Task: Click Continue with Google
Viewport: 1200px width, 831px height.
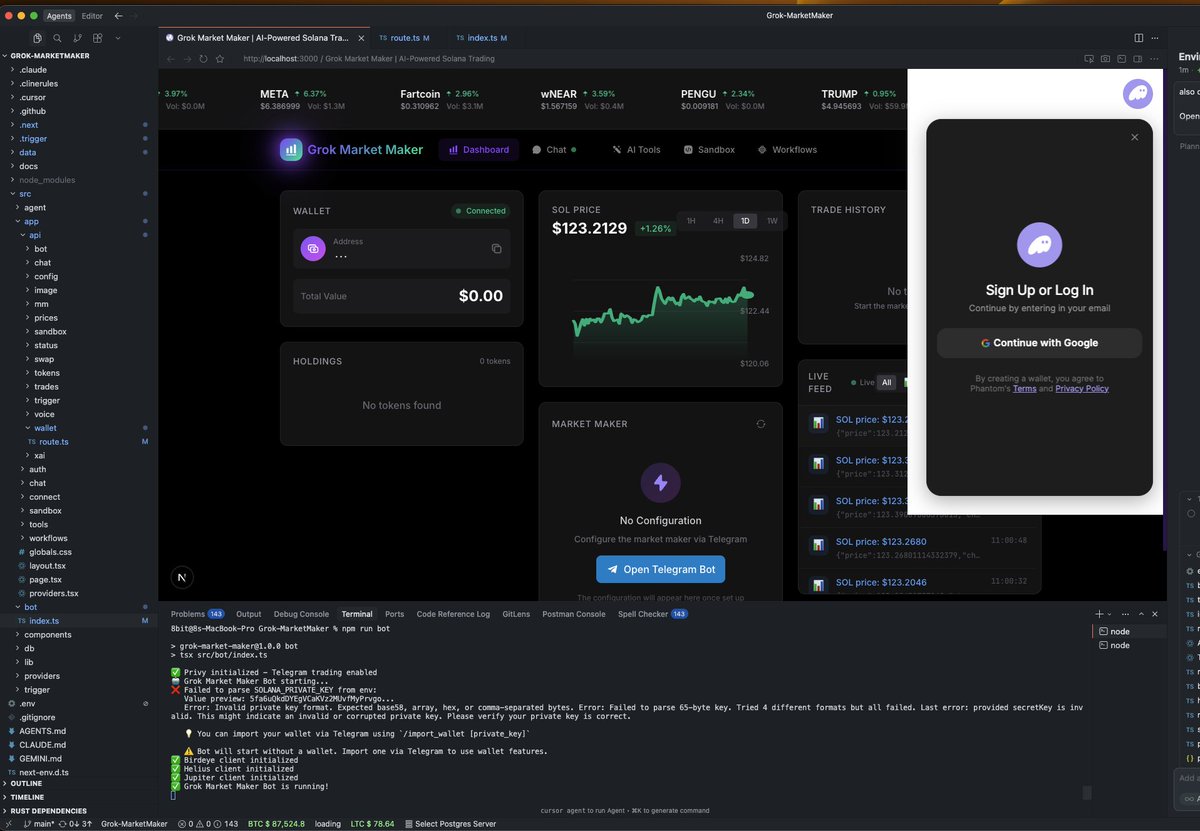Action: 1039,343
